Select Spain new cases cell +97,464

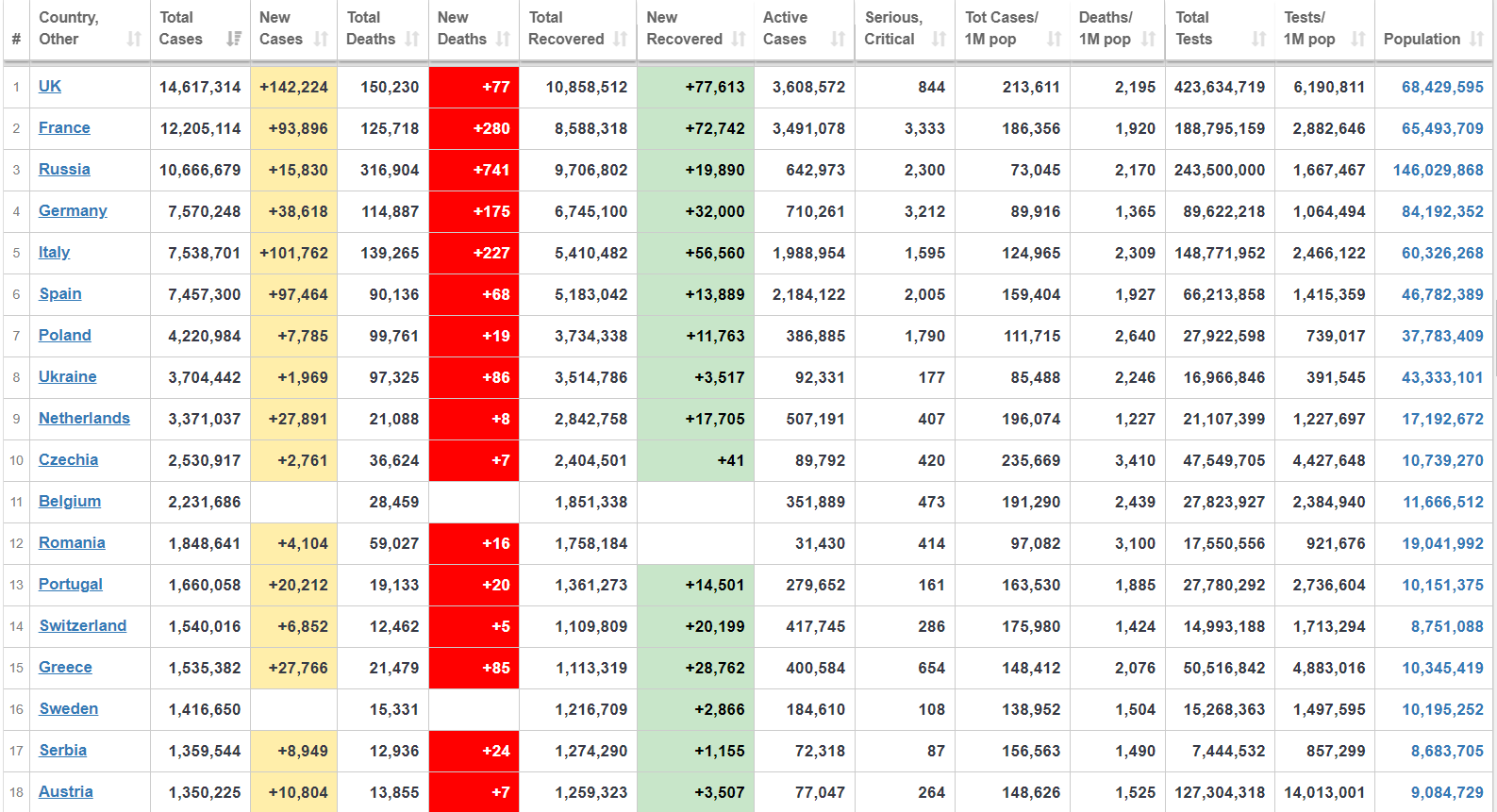[293, 294]
